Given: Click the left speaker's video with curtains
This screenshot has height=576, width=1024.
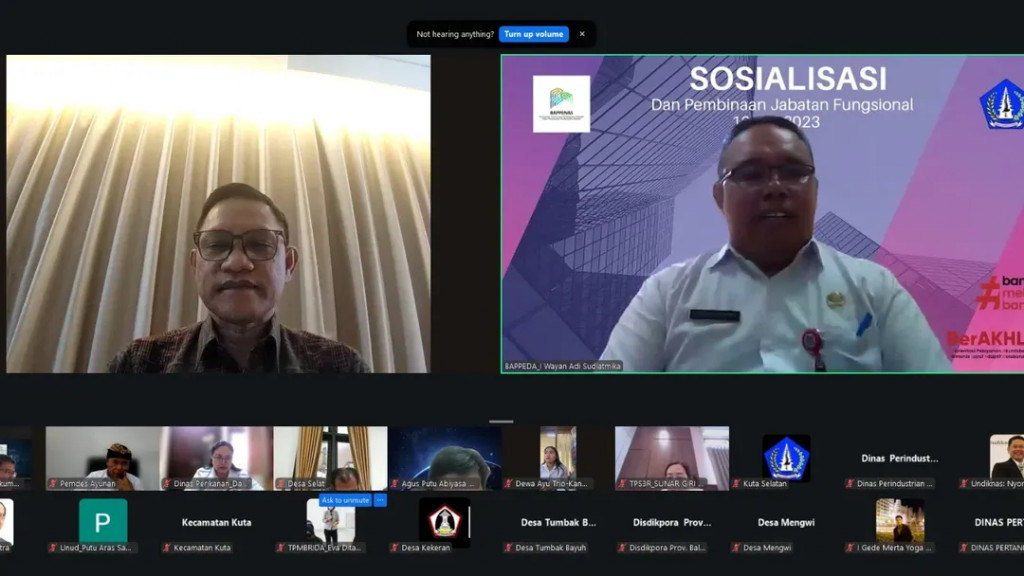Looking at the screenshot, I should (x=218, y=214).
